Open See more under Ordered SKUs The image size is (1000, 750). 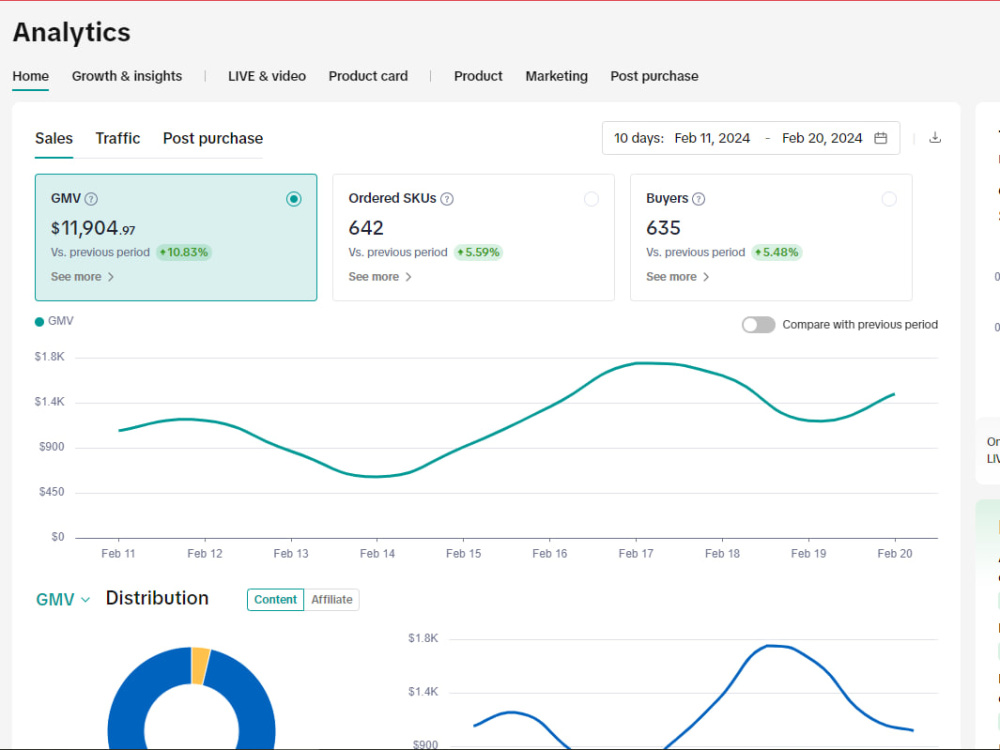pos(380,277)
